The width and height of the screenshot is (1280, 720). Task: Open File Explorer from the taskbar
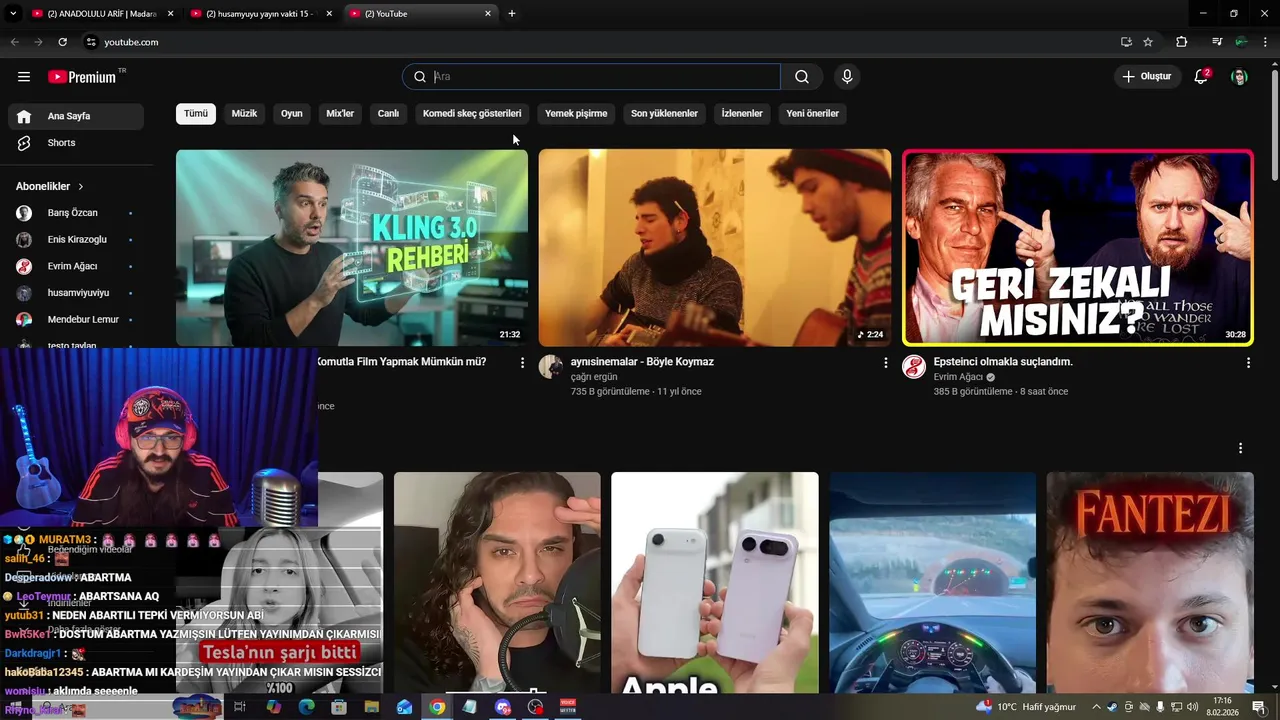pos(372,707)
